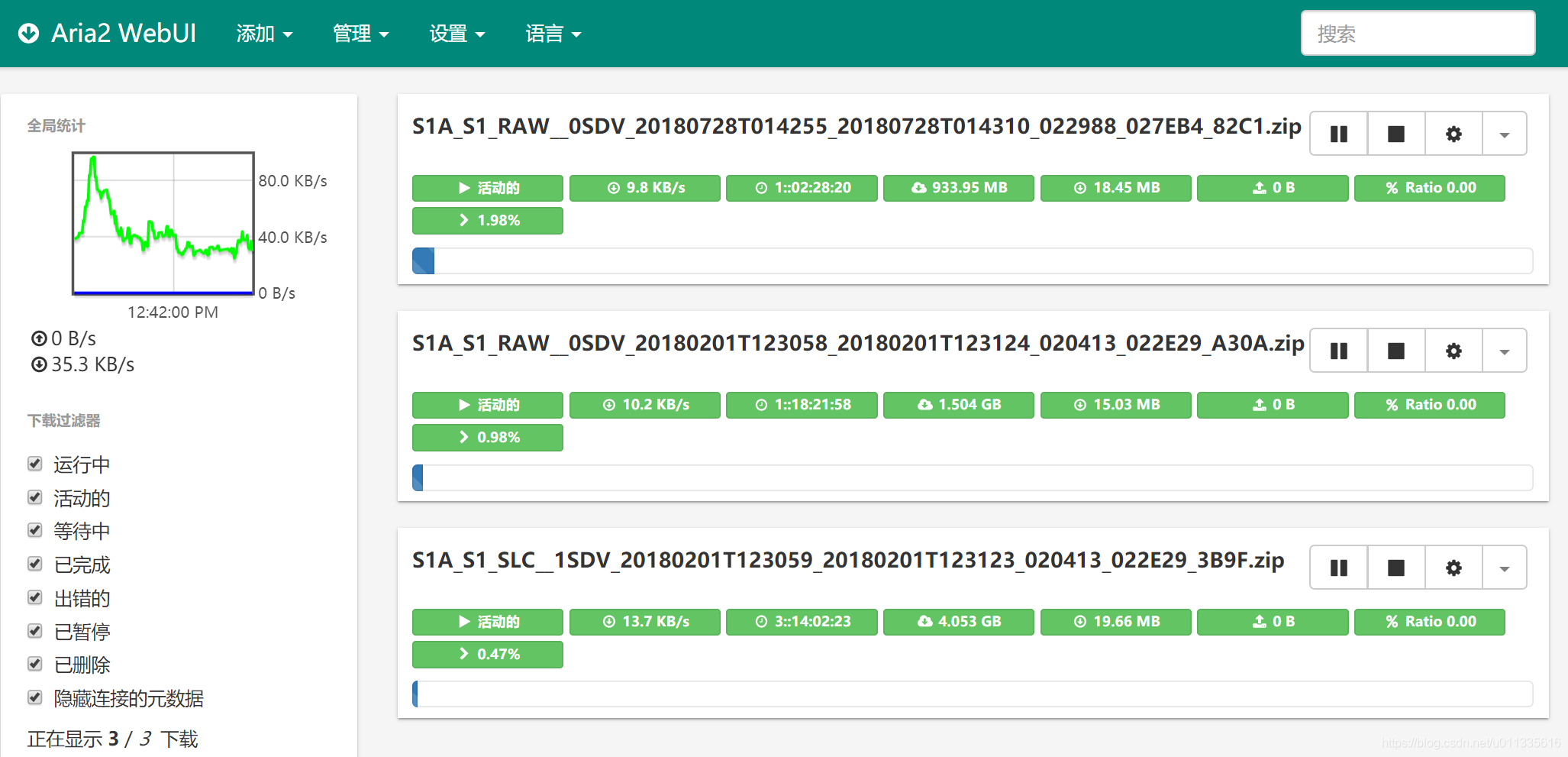Open the 设置 dropdown menu
The width and height of the screenshot is (1568, 757).
(x=457, y=34)
